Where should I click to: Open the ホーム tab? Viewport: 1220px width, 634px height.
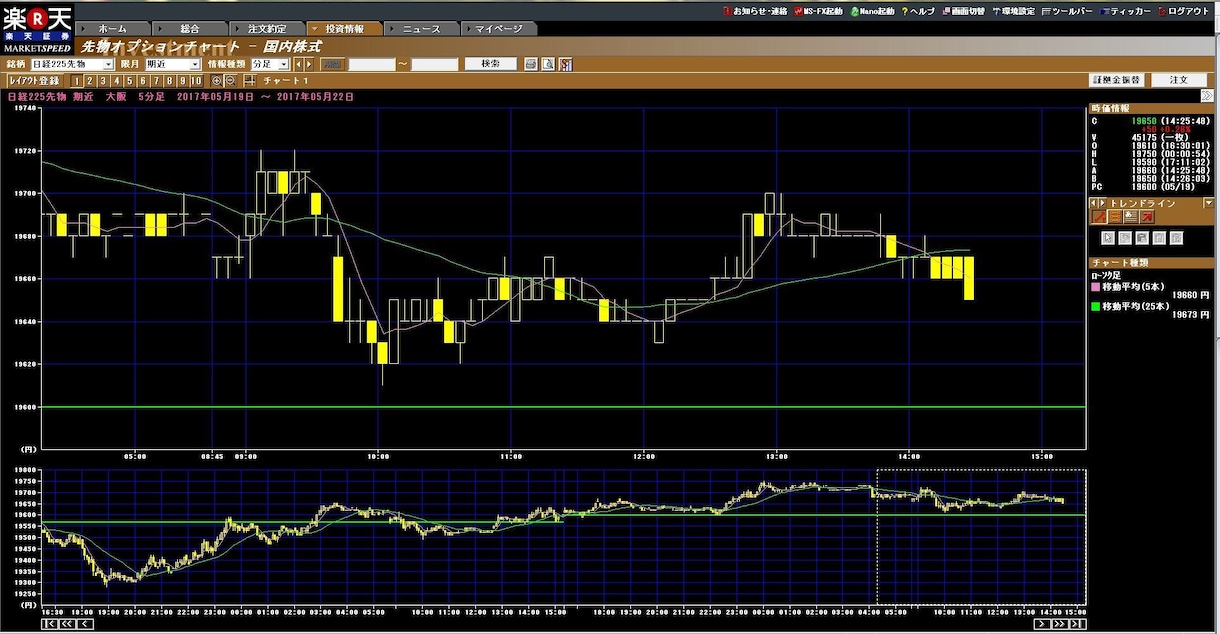113,29
